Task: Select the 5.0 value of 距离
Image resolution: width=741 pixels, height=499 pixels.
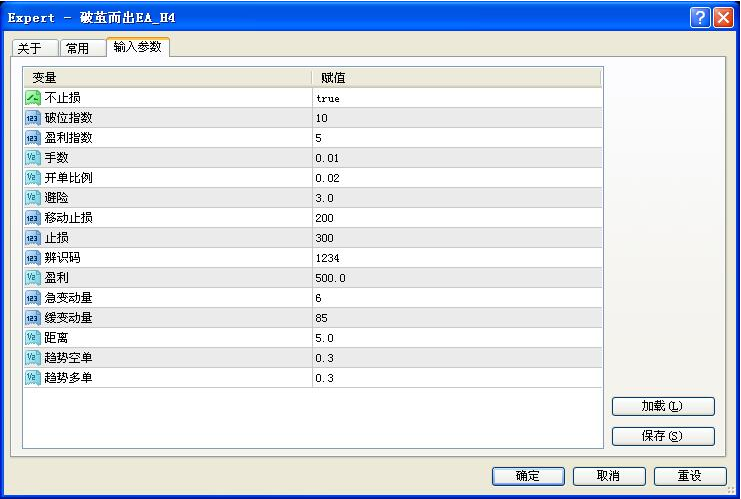Action: 325,338
